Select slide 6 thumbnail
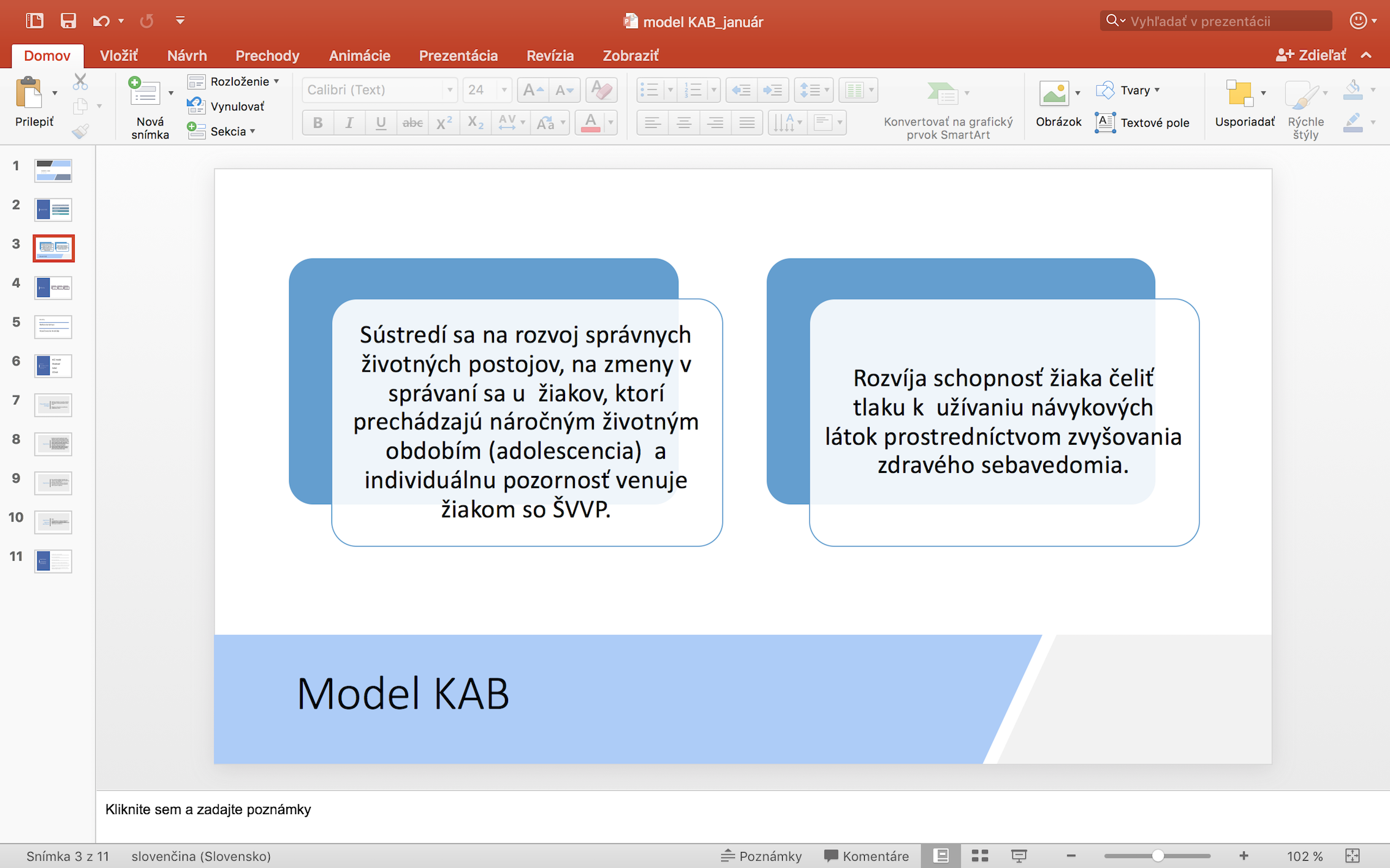This screenshot has height=868, width=1390. pos(53,366)
